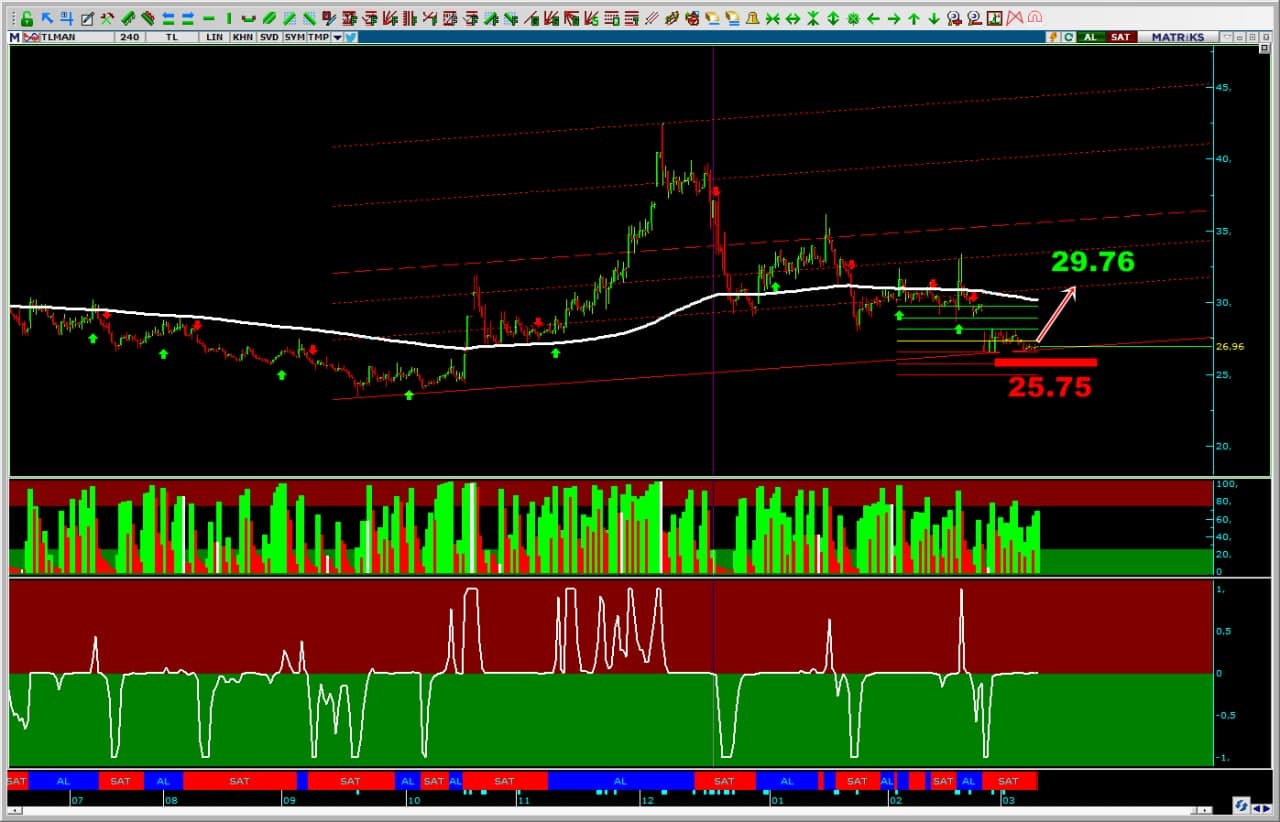The image size is (1280, 822).
Task: Click the red SAT sell button
Action: [x=1120, y=37]
